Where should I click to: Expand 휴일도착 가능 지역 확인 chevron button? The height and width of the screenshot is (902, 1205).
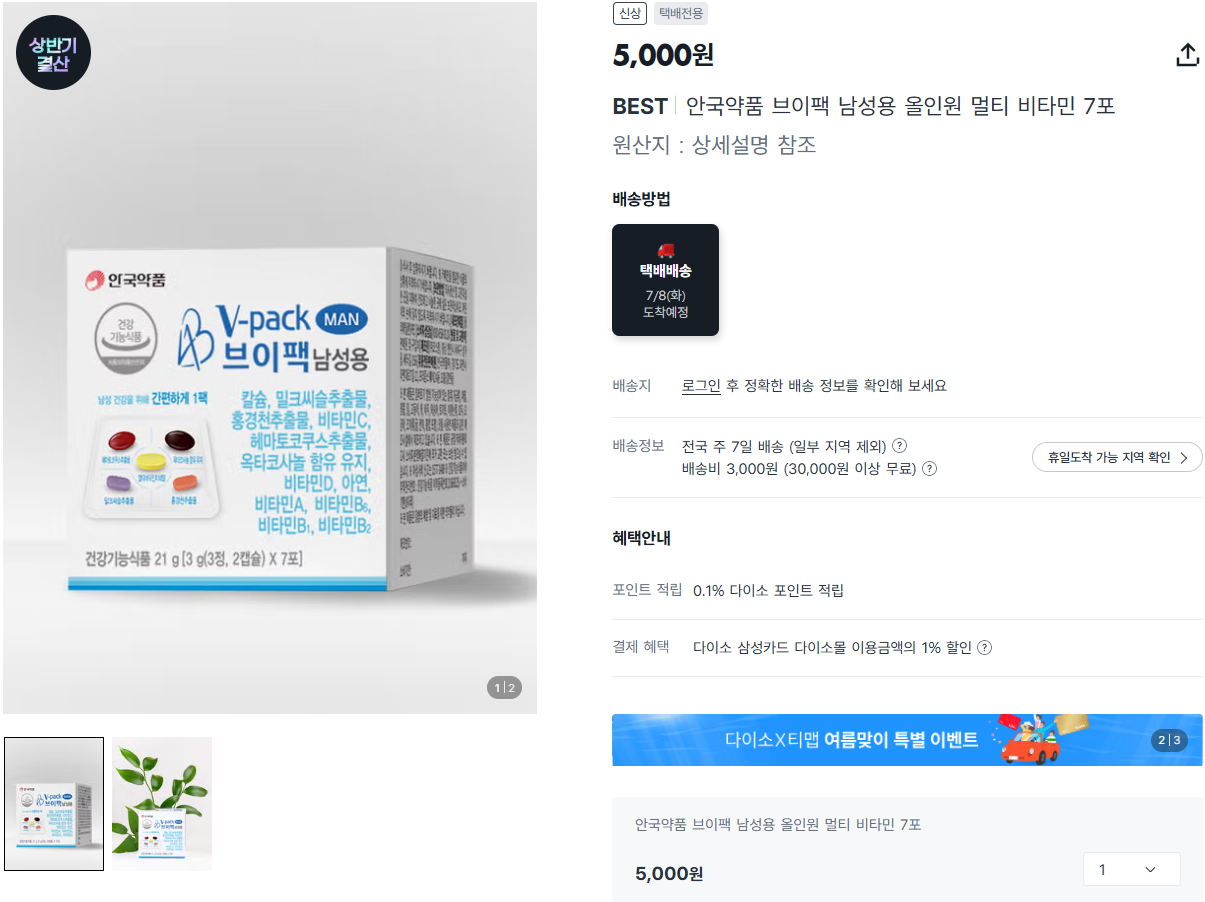point(1117,457)
